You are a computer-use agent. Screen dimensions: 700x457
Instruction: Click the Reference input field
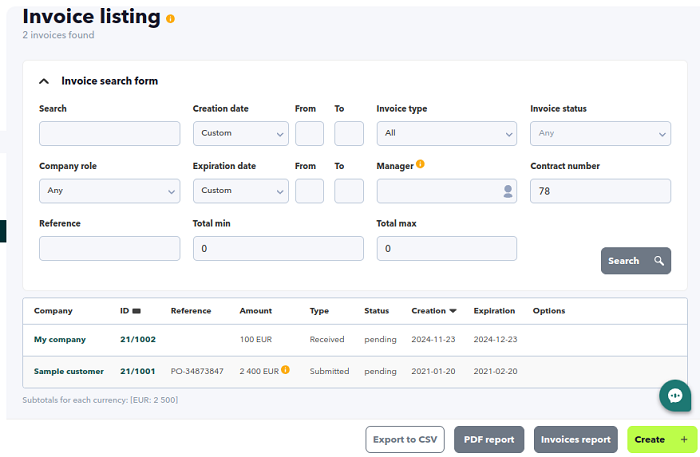(109, 249)
